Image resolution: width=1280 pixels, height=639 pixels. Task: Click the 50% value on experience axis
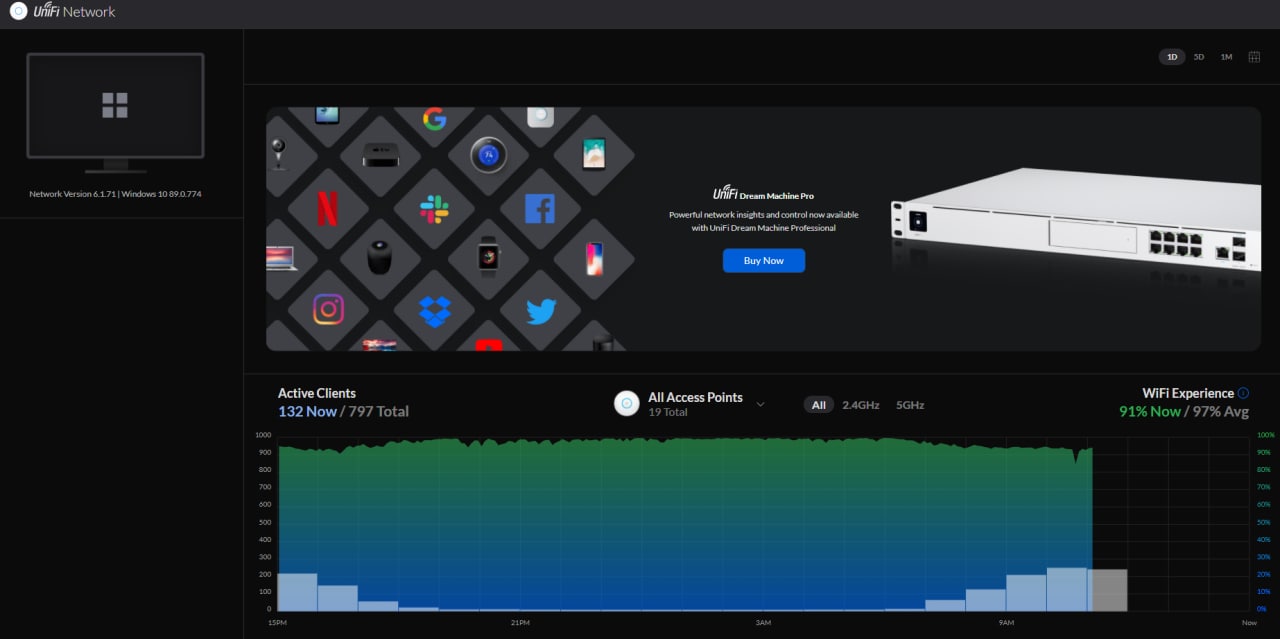1265,522
